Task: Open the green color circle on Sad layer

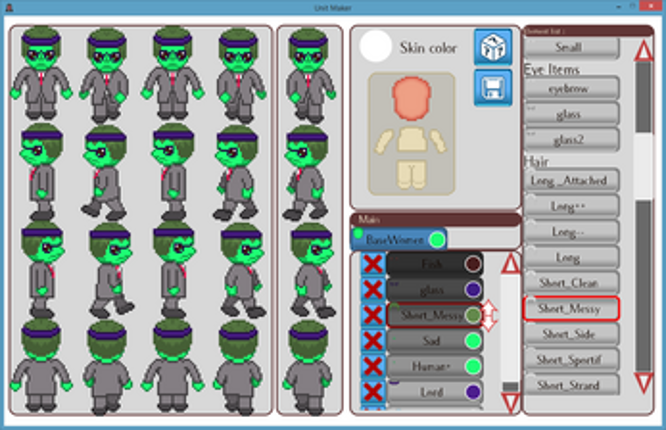Action: pos(473,341)
